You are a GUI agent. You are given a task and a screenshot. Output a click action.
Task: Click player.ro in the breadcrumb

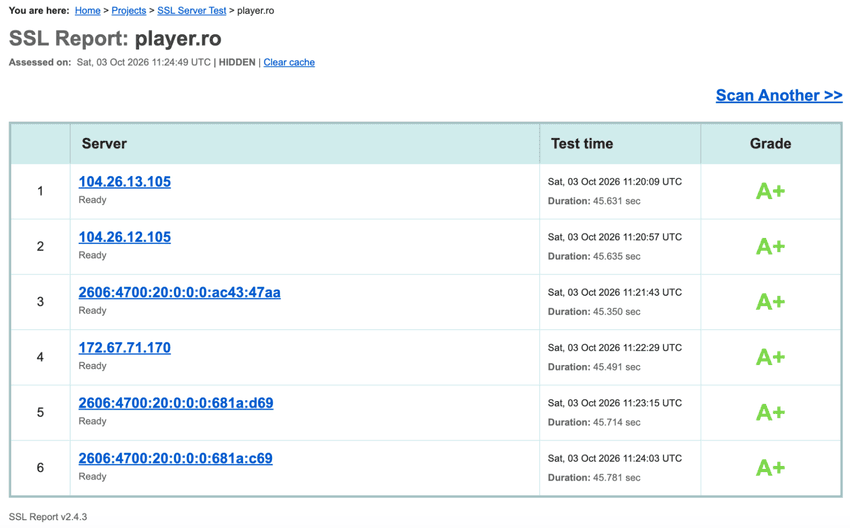click(255, 11)
